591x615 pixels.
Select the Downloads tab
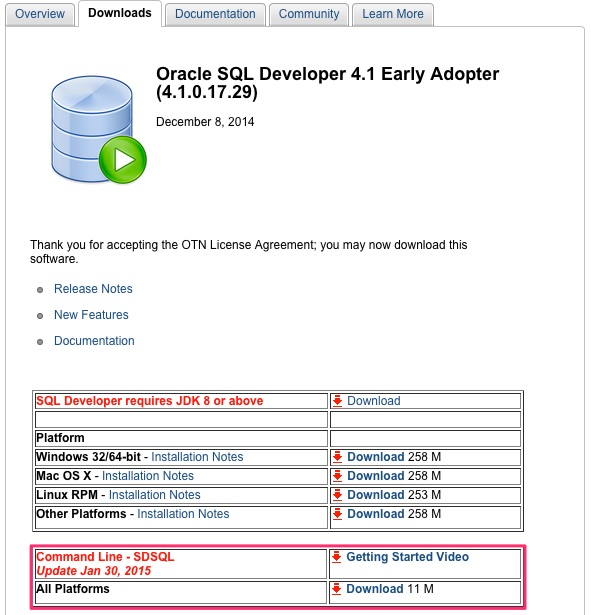click(x=120, y=13)
